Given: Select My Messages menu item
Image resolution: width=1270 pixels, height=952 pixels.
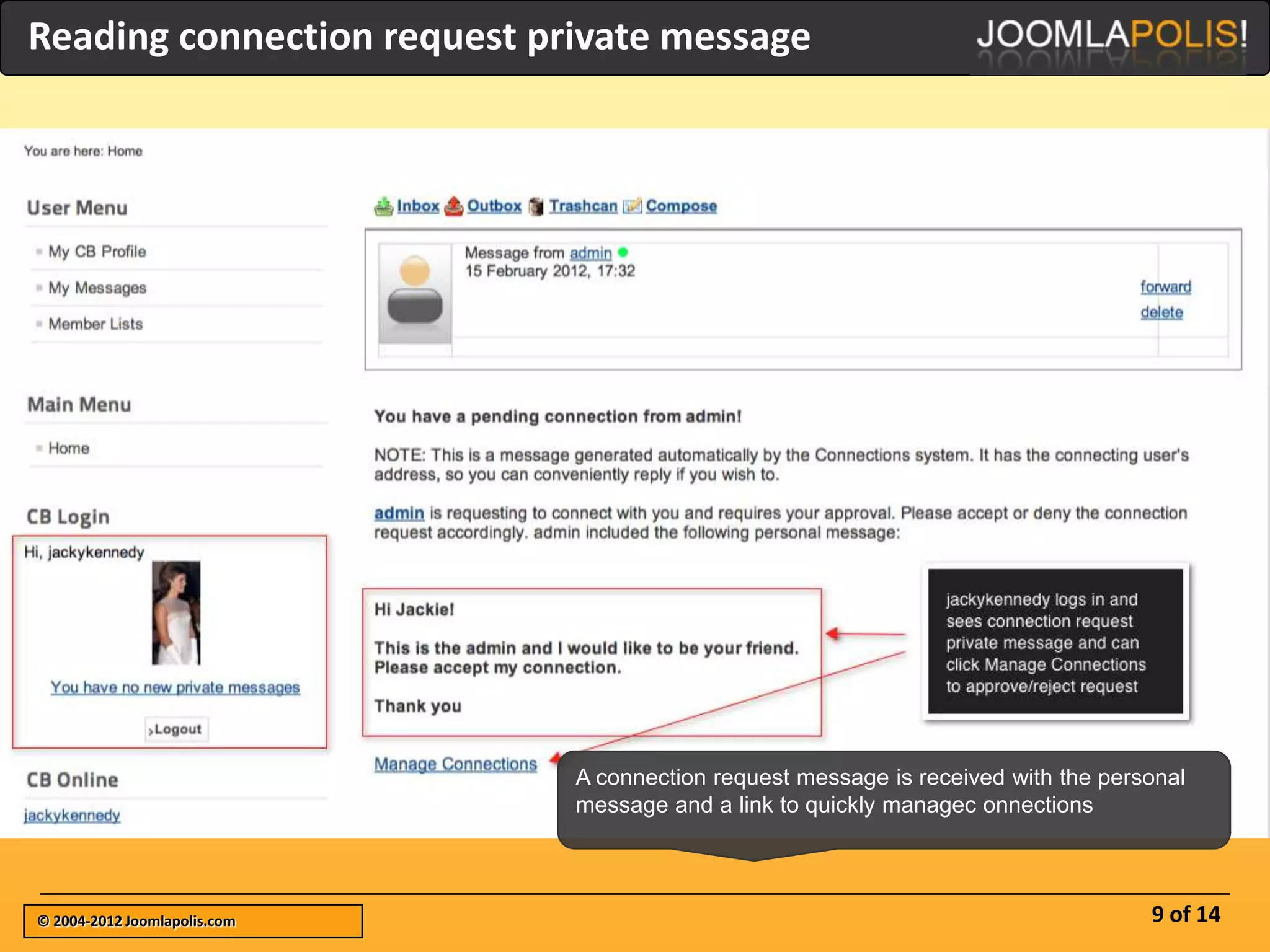Looking at the screenshot, I should coord(97,288).
